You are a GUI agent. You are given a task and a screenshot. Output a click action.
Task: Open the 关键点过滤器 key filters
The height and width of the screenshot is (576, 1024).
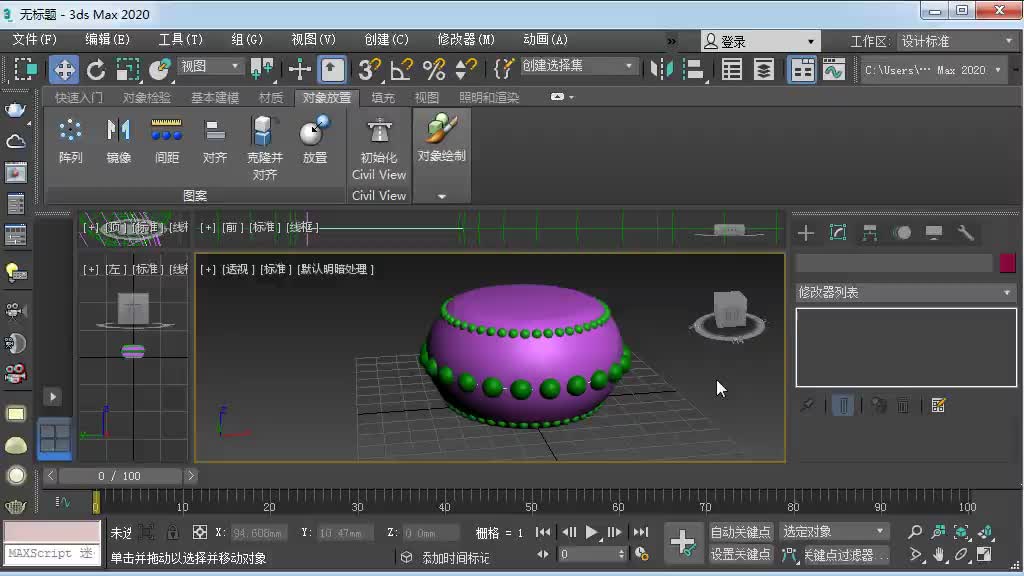click(844, 554)
